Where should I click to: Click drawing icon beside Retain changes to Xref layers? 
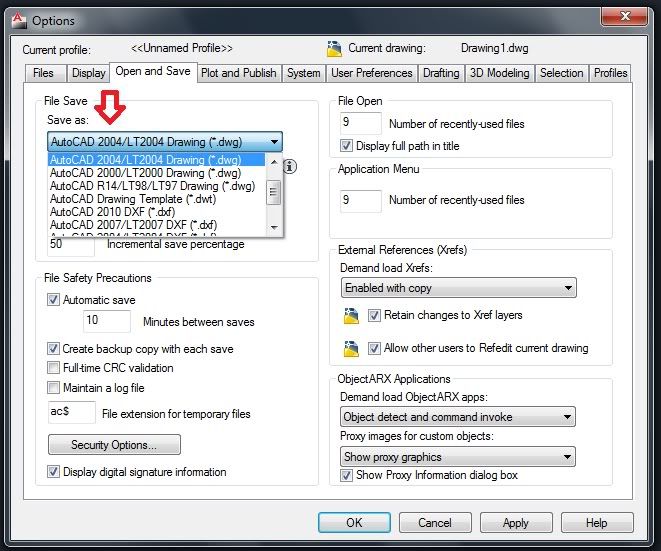pyautogui.click(x=351, y=316)
